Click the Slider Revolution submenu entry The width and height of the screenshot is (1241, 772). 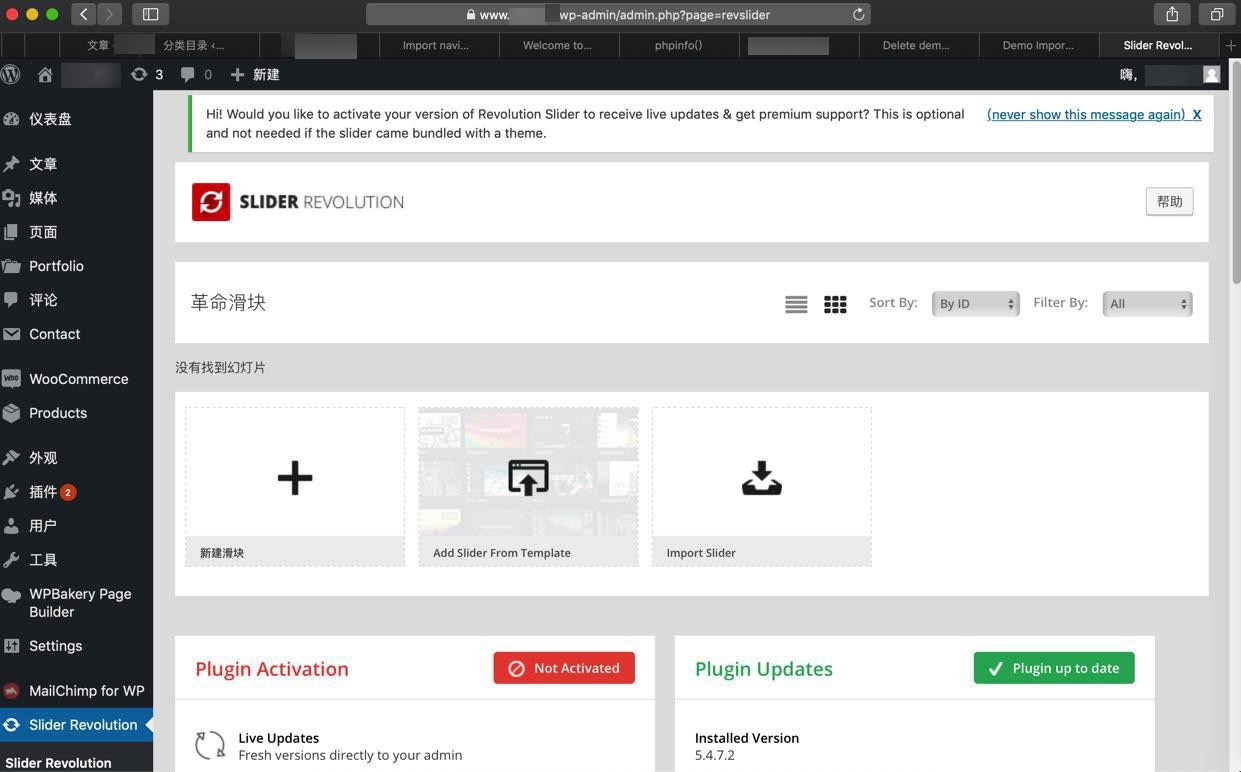click(x=58, y=763)
